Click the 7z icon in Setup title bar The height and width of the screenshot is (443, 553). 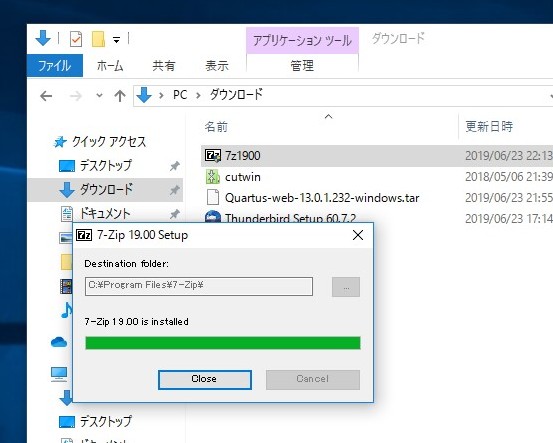coord(84,235)
